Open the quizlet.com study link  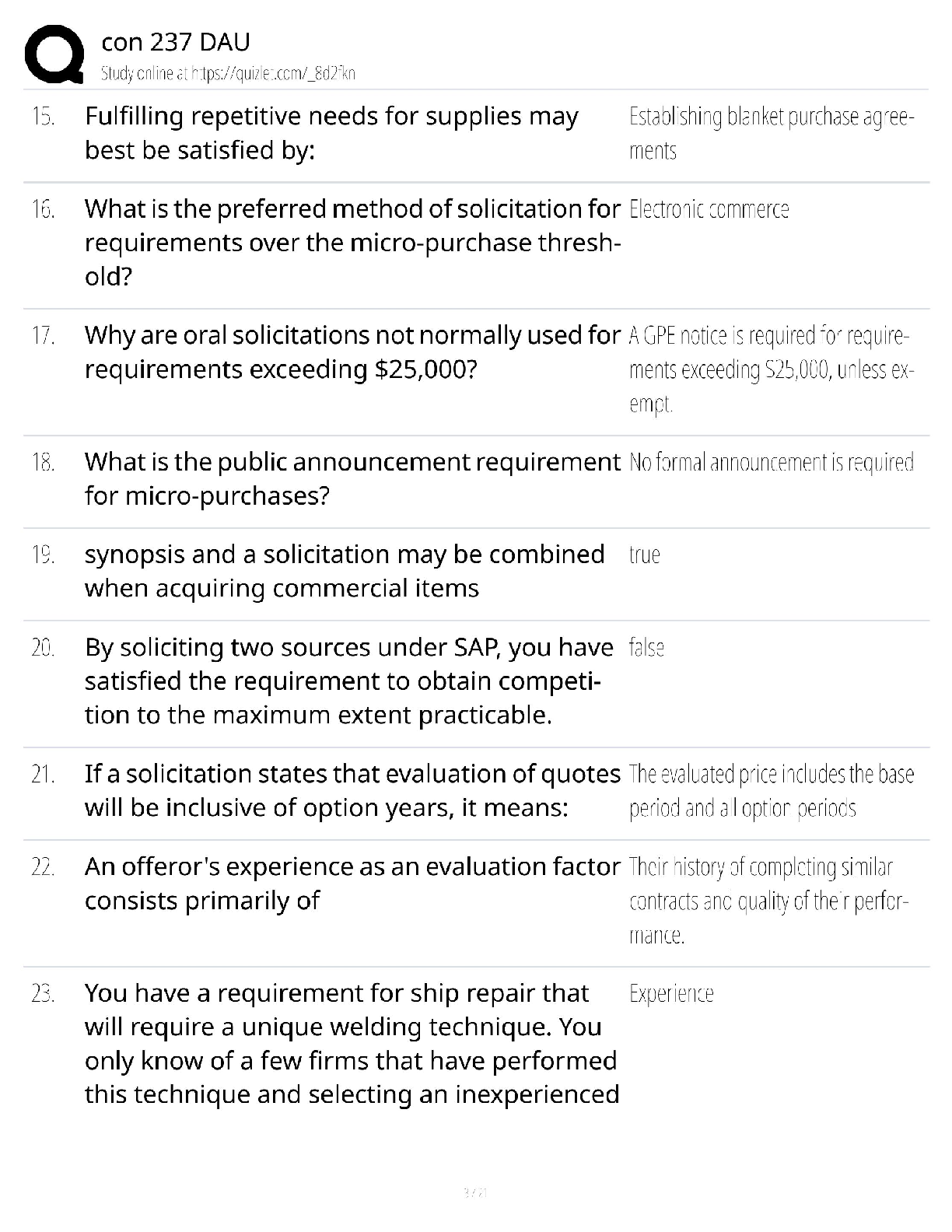[x=228, y=74]
